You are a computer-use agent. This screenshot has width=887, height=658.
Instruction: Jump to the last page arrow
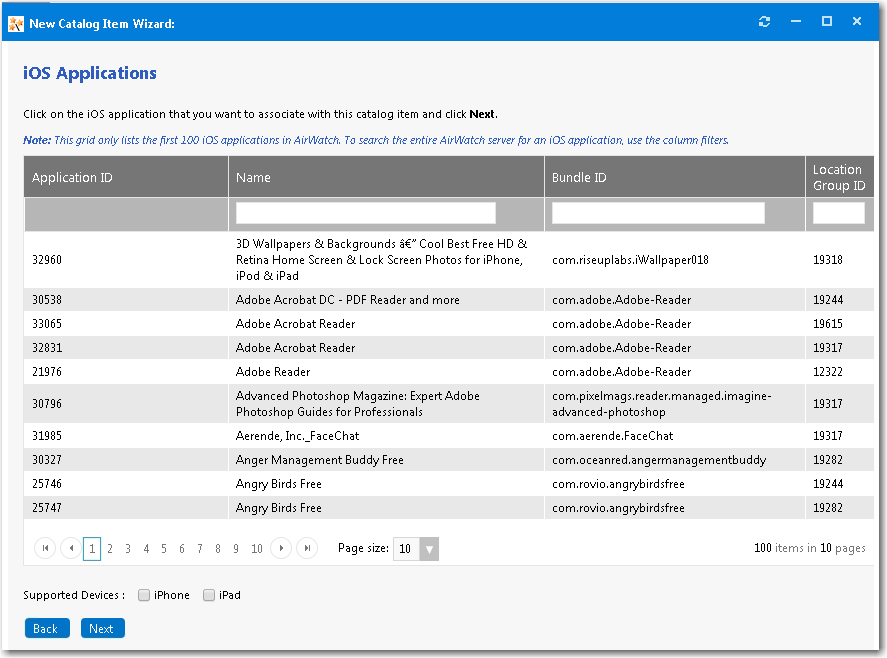coord(307,548)
